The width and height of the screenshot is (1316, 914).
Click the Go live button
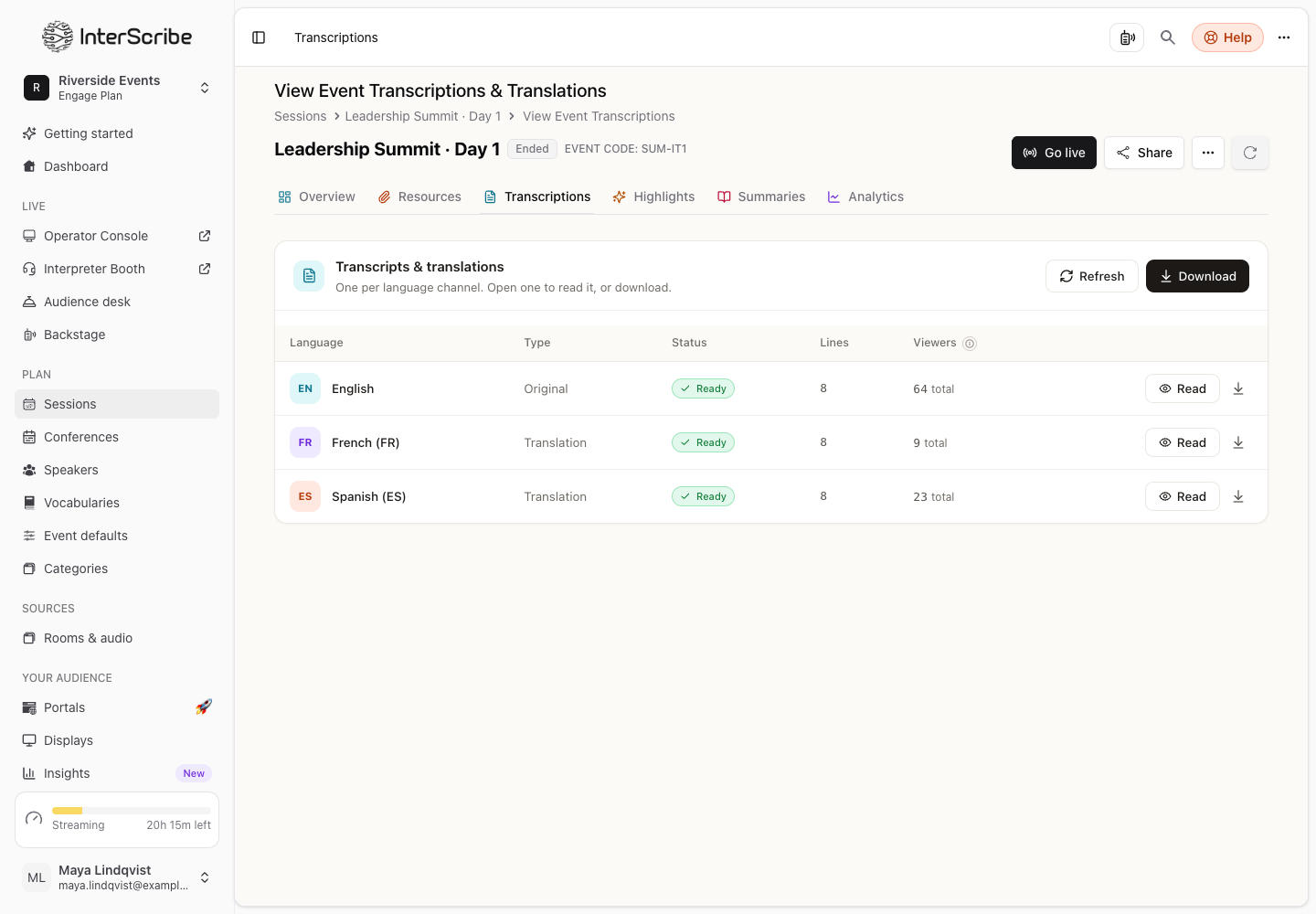[x=1054, y=153]
